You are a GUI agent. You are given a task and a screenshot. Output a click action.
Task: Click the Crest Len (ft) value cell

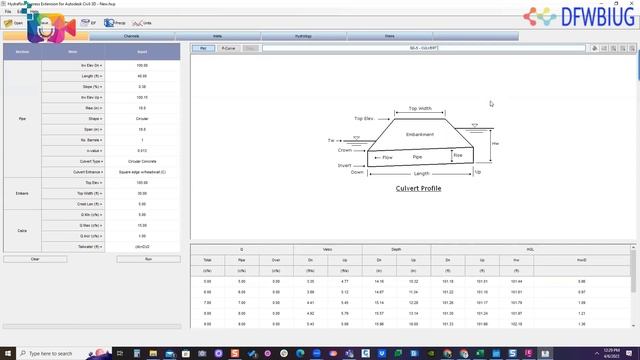coord(142,204)
